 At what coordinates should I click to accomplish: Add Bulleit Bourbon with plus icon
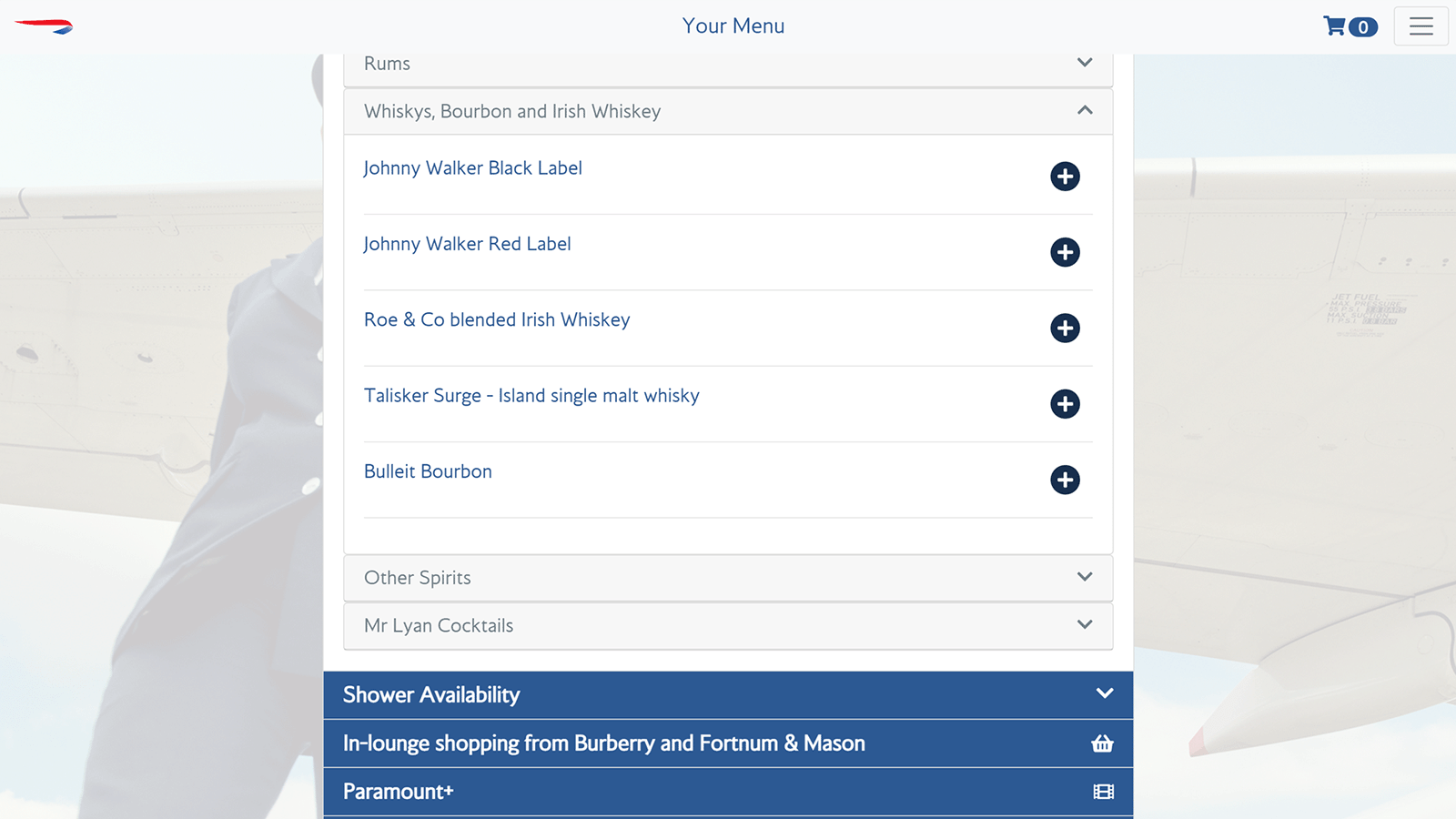[1065, 480]
